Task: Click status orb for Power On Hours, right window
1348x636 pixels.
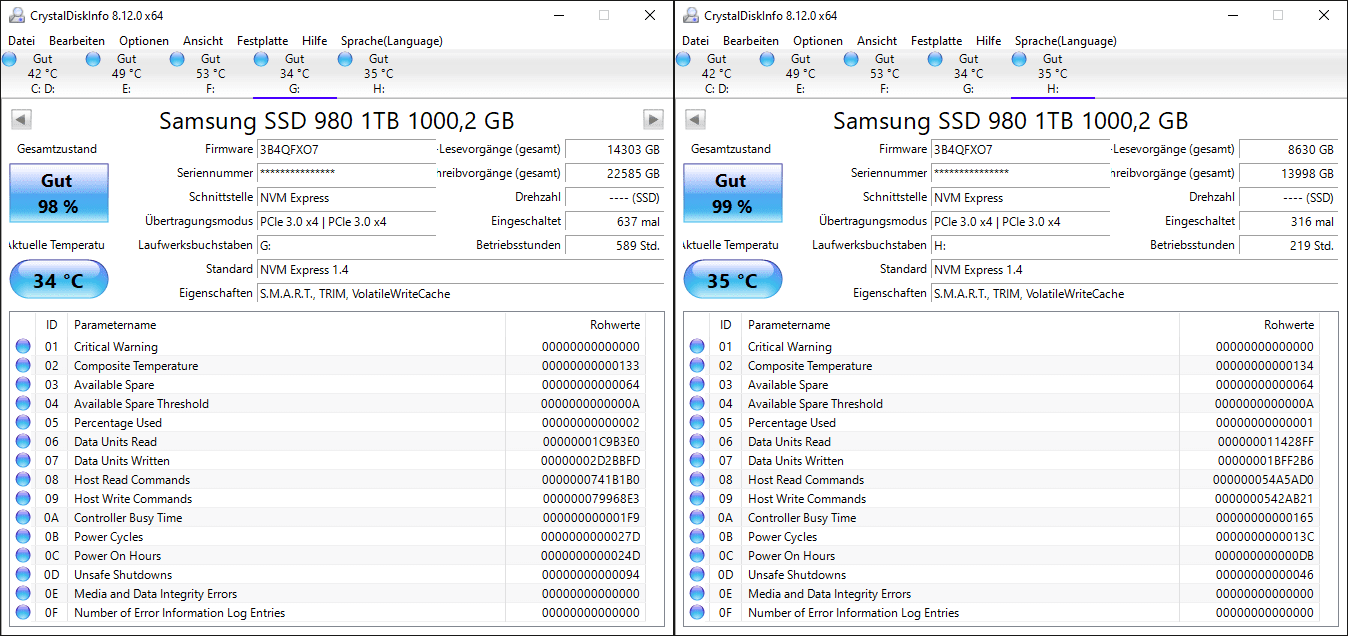Action: [x=697, y=556]
